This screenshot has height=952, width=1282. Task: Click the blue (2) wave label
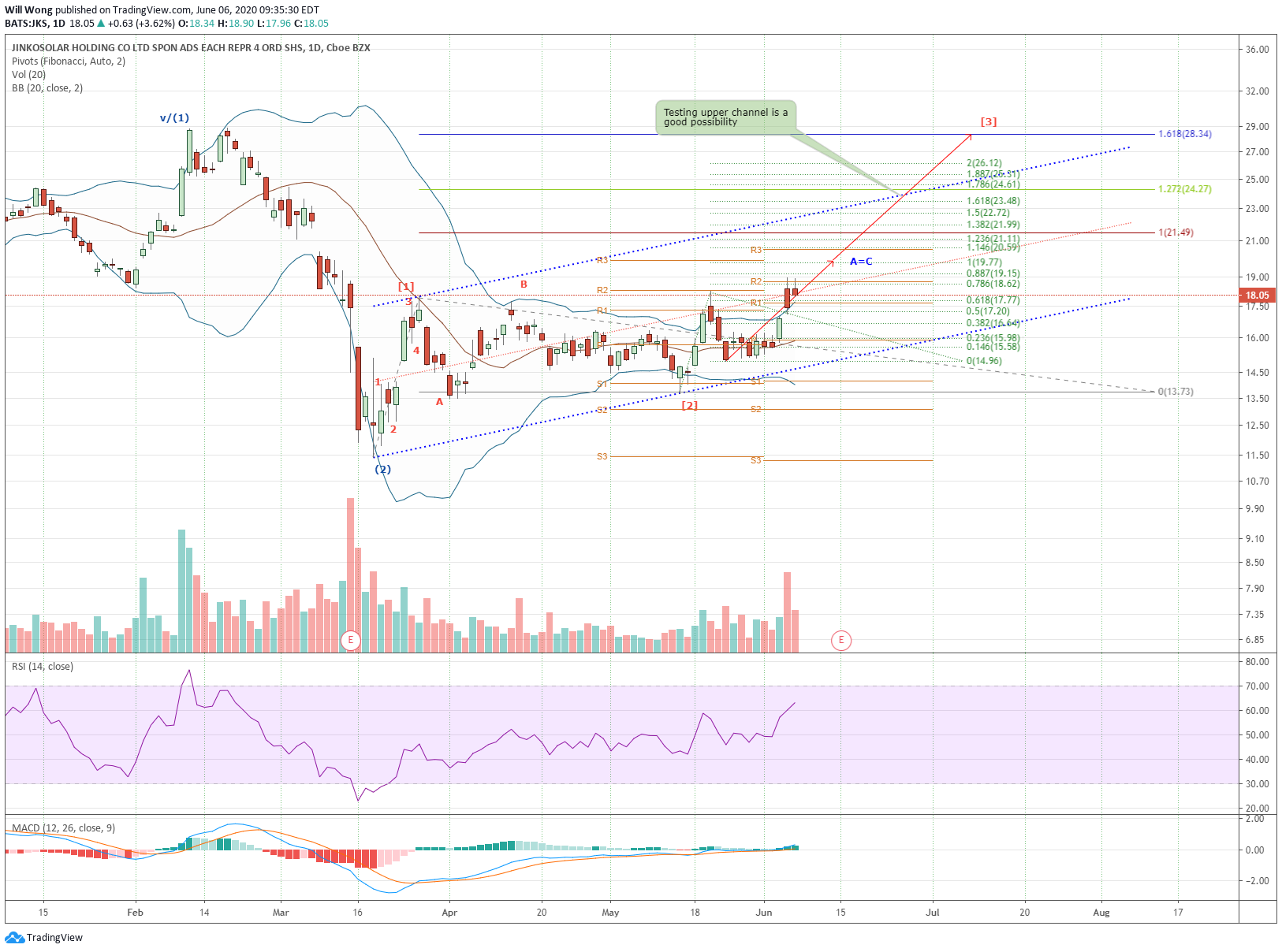point(382,469)
